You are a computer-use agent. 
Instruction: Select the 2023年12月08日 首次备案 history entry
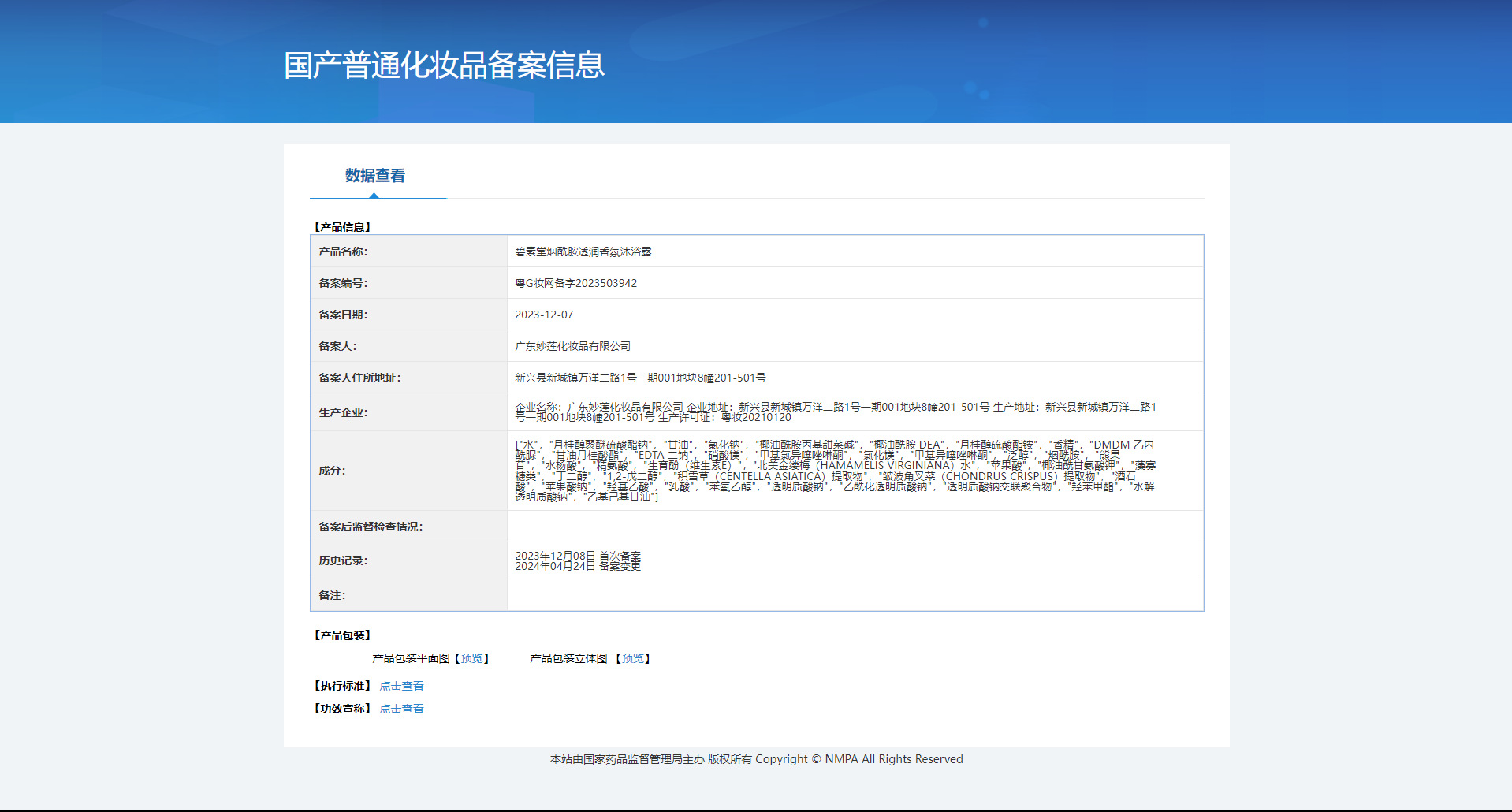coord(578,556)
